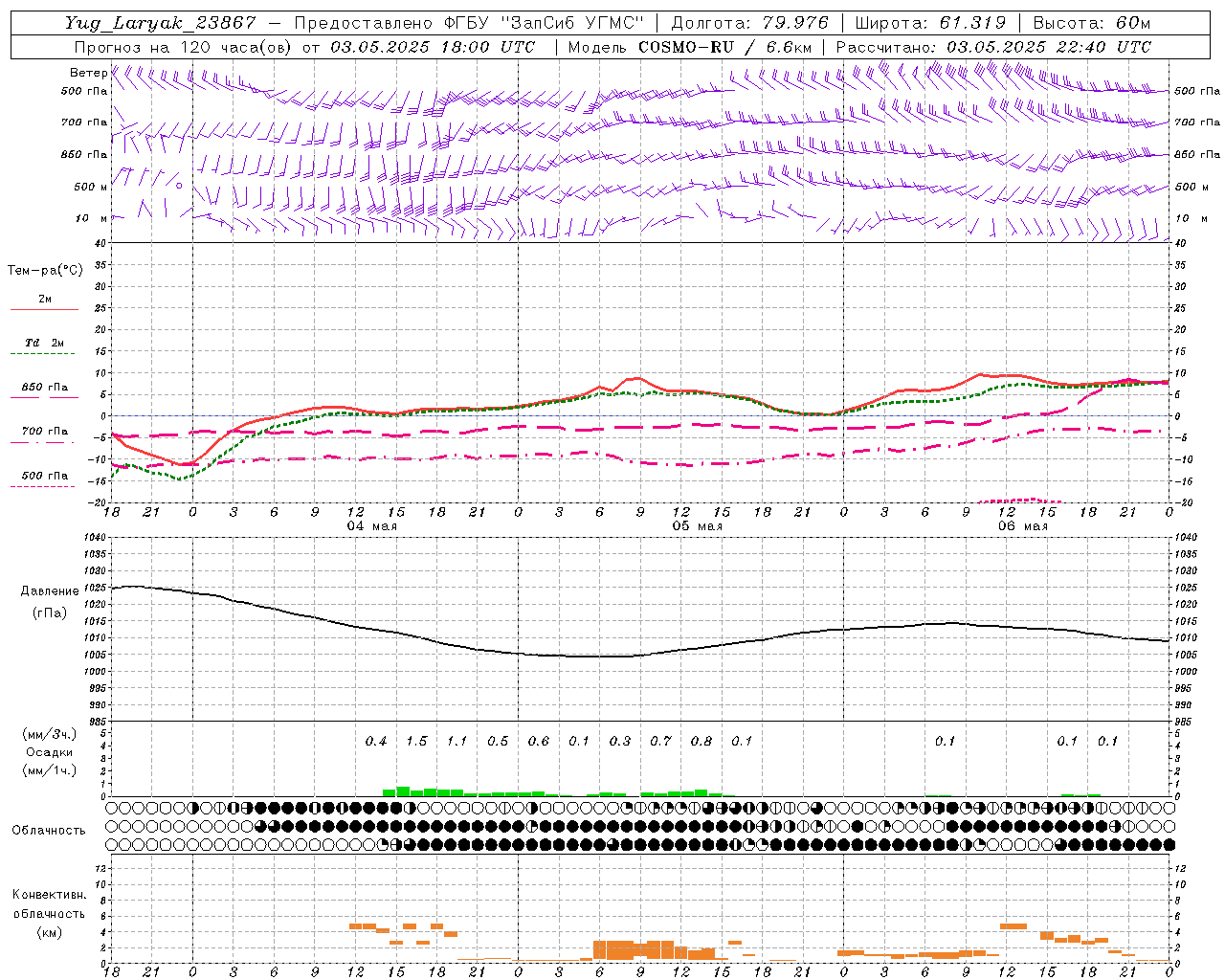The height and width of the screenshot is (980, 1225).
Task: Click the model label "COSMO-RU / 6.6км"
Action: tap(725, 47)
